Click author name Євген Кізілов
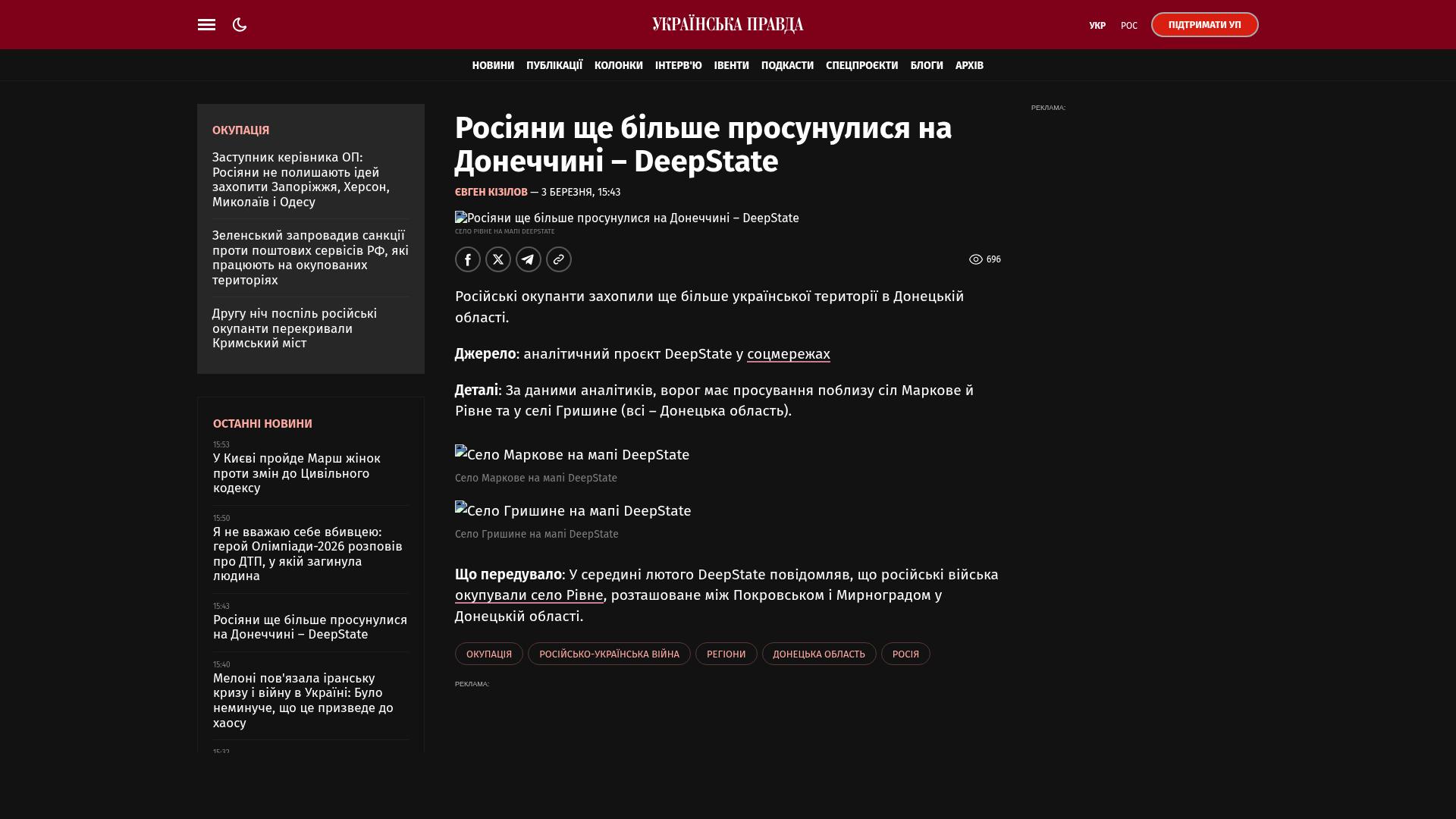 click(x=491, y=193)
